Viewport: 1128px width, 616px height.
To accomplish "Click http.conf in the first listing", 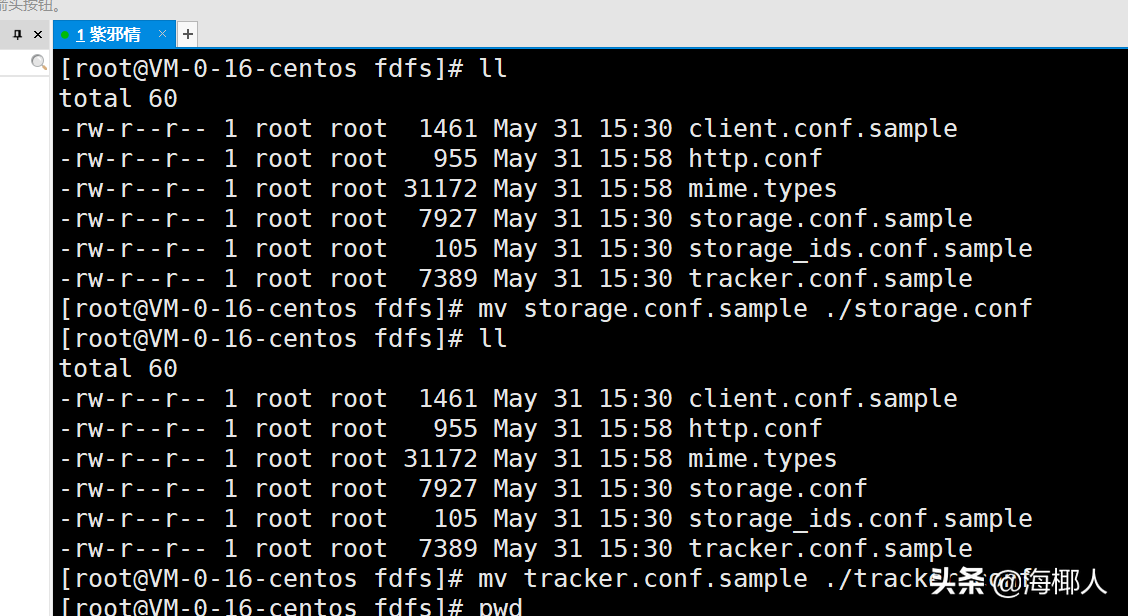I will click(754, 158).
